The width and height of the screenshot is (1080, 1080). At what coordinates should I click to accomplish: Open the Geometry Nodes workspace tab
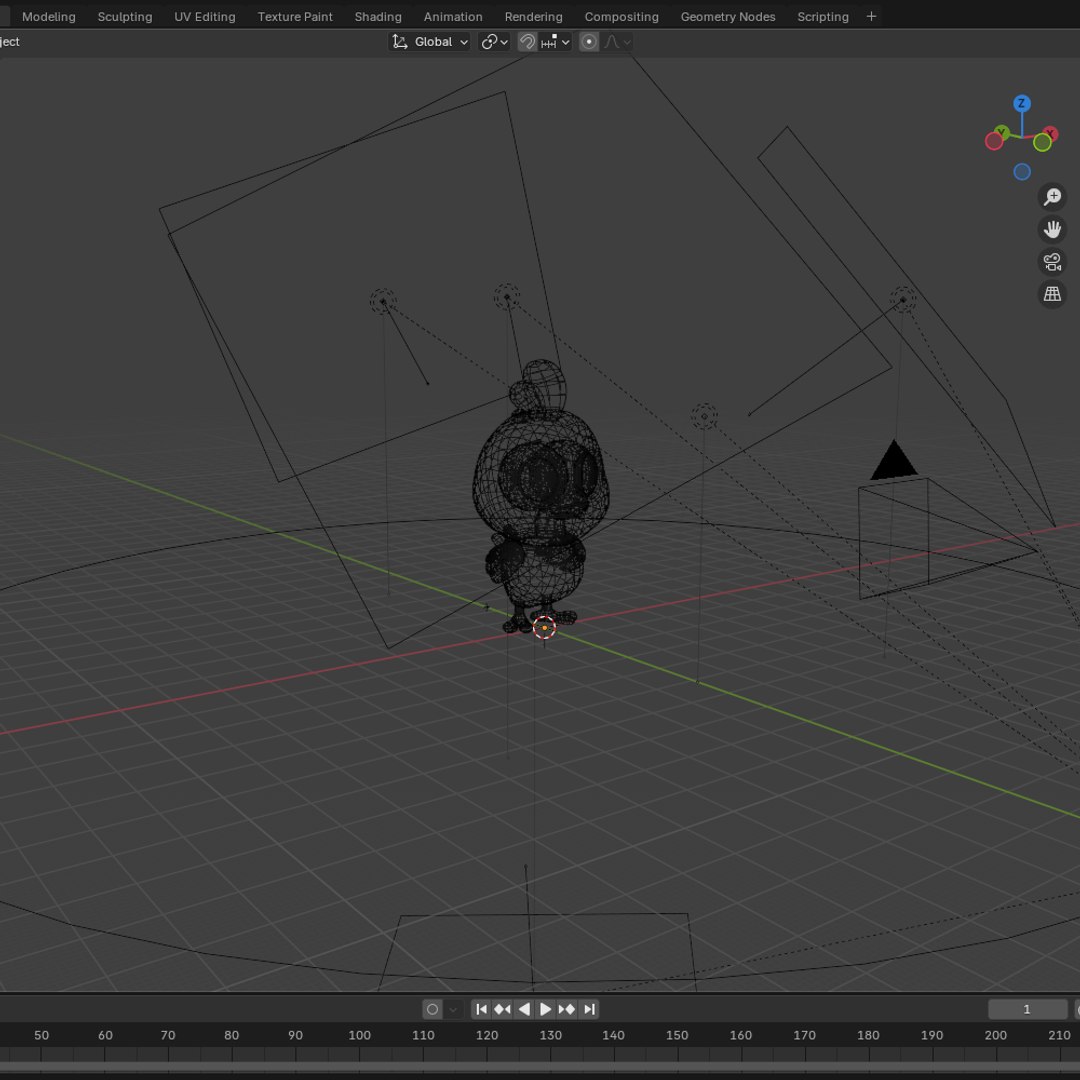coord(728,17)
